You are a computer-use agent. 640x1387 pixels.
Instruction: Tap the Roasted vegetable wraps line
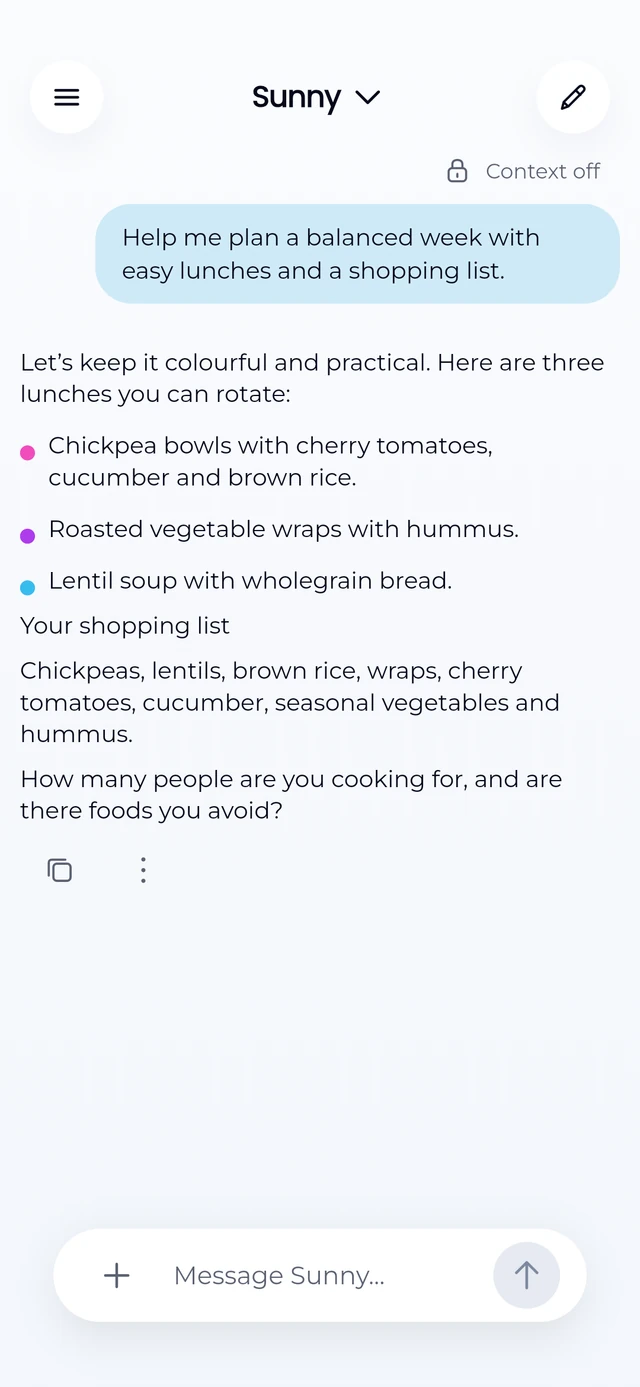[283, 529]
